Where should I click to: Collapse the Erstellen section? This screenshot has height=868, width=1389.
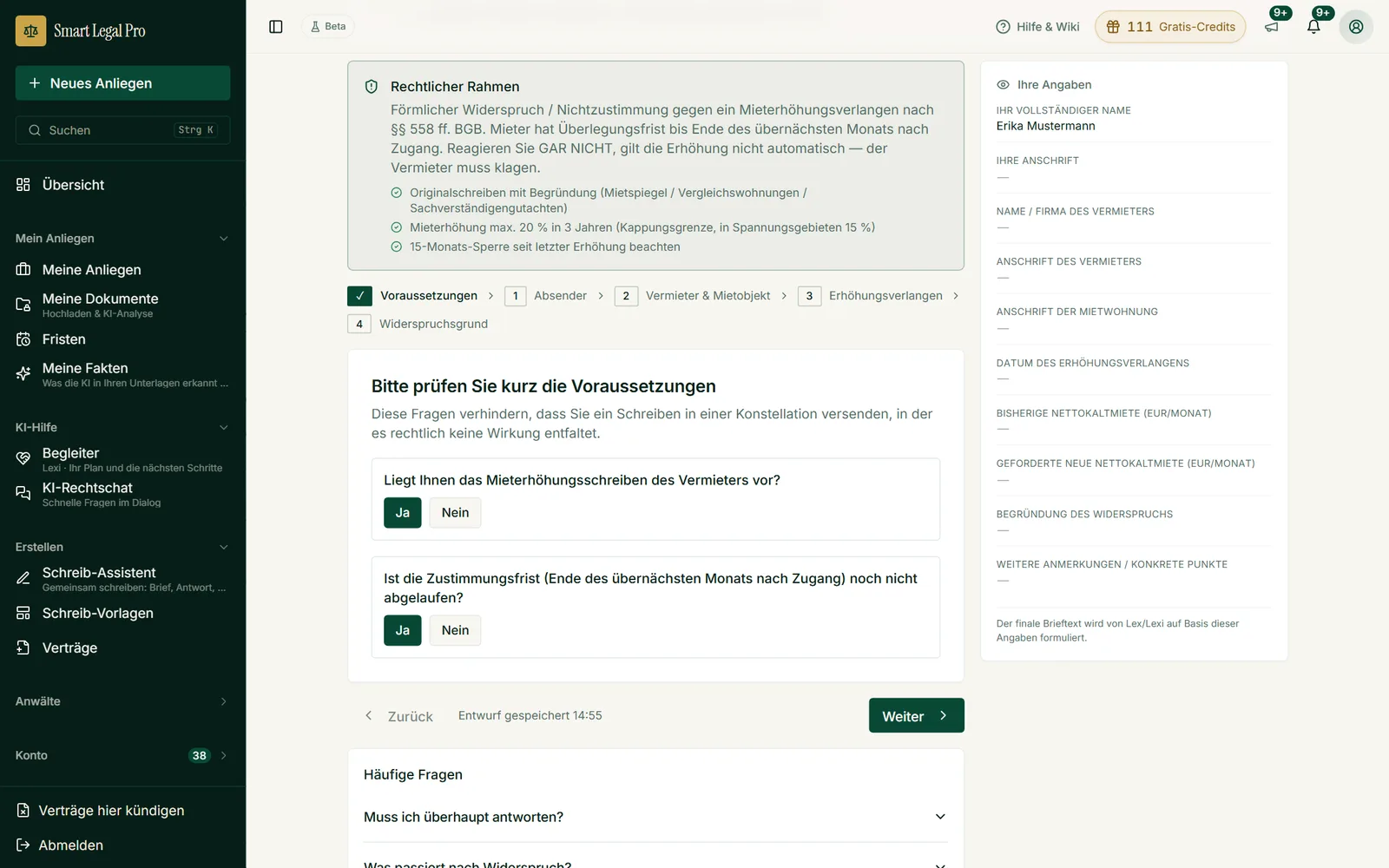(x=122, y=548)
